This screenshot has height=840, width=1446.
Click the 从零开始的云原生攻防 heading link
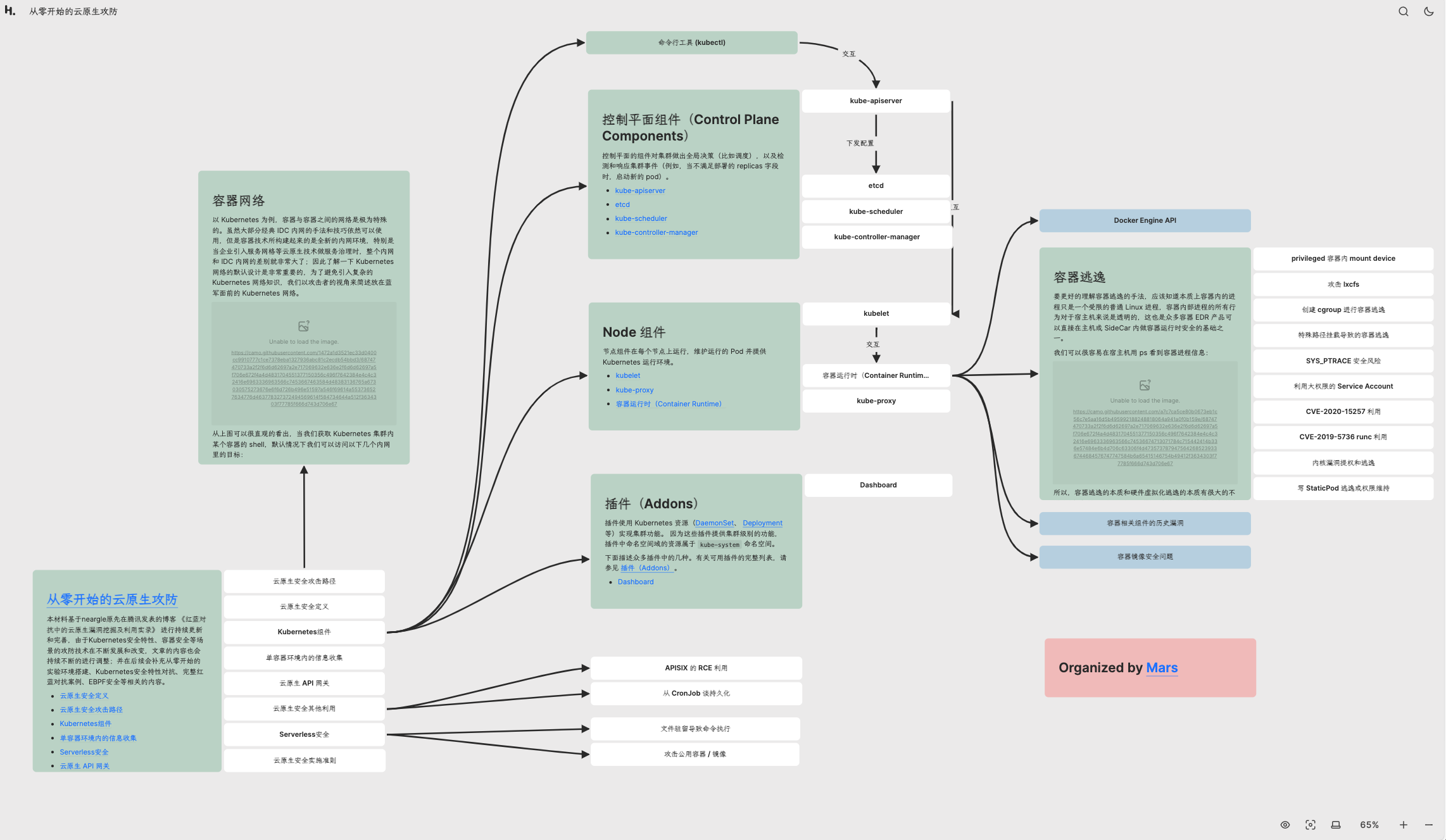coord(112,599)
